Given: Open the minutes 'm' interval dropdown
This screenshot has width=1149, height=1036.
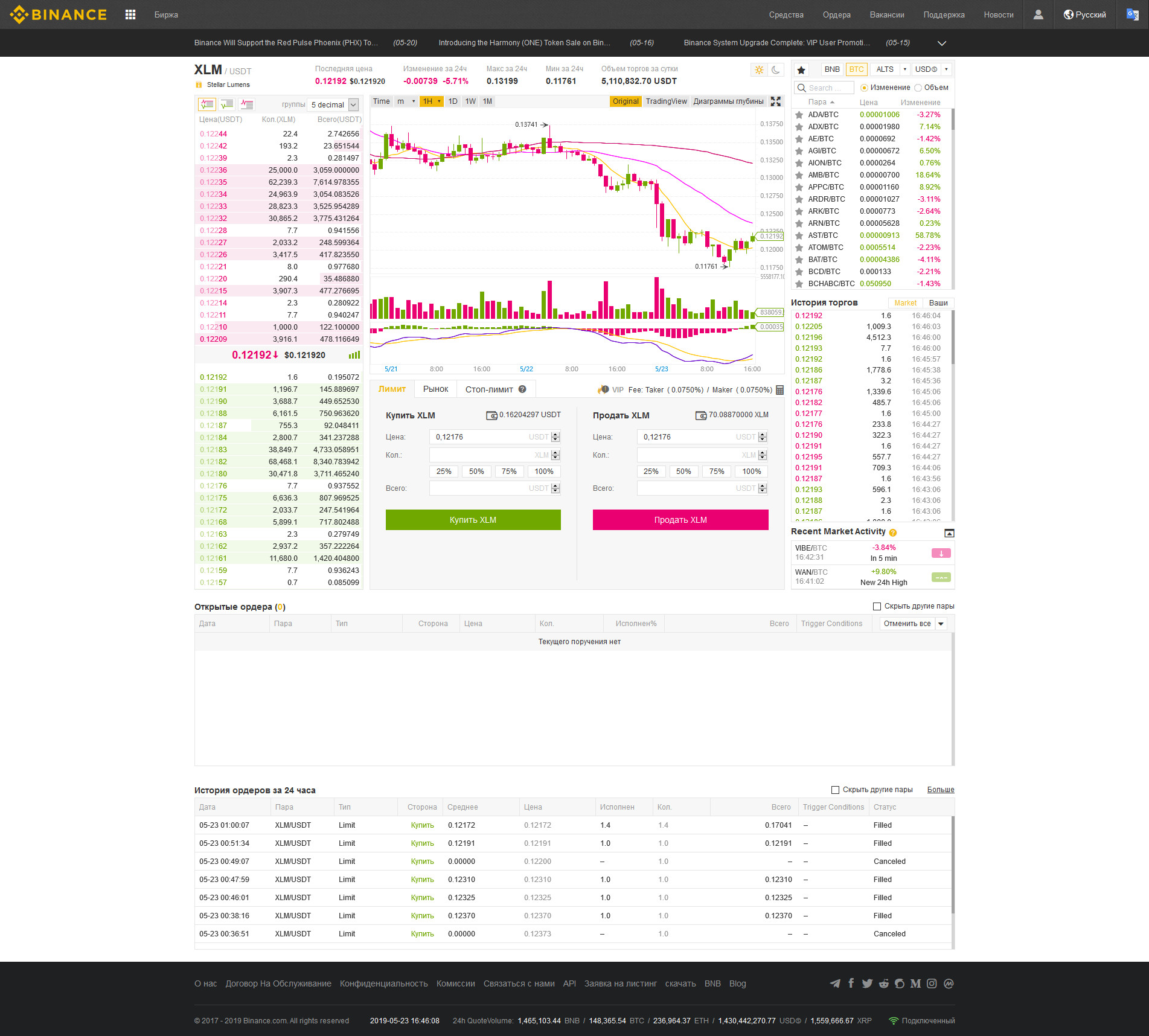Looking at the screenshot, I should [406, 101].
